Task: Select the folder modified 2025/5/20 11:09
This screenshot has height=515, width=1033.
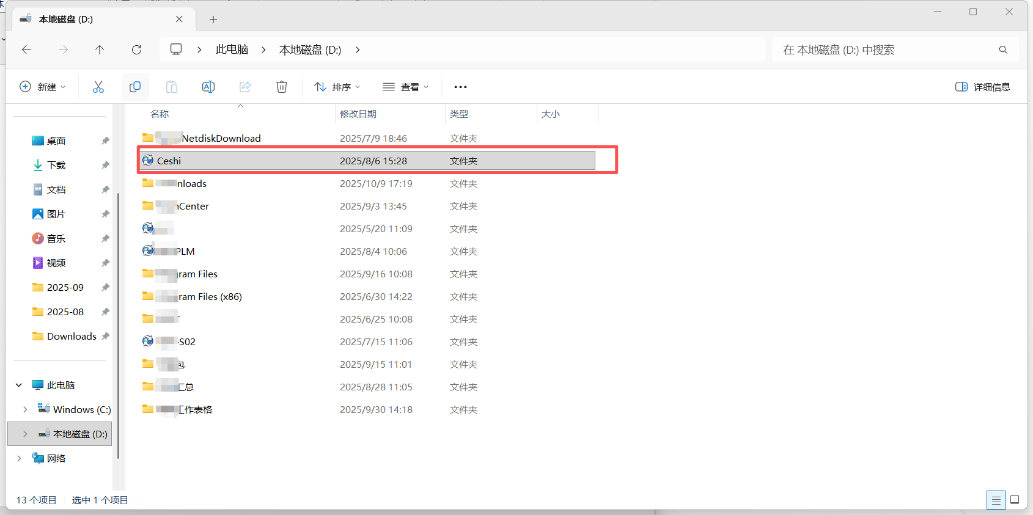Action: click(x=368, y=229)
